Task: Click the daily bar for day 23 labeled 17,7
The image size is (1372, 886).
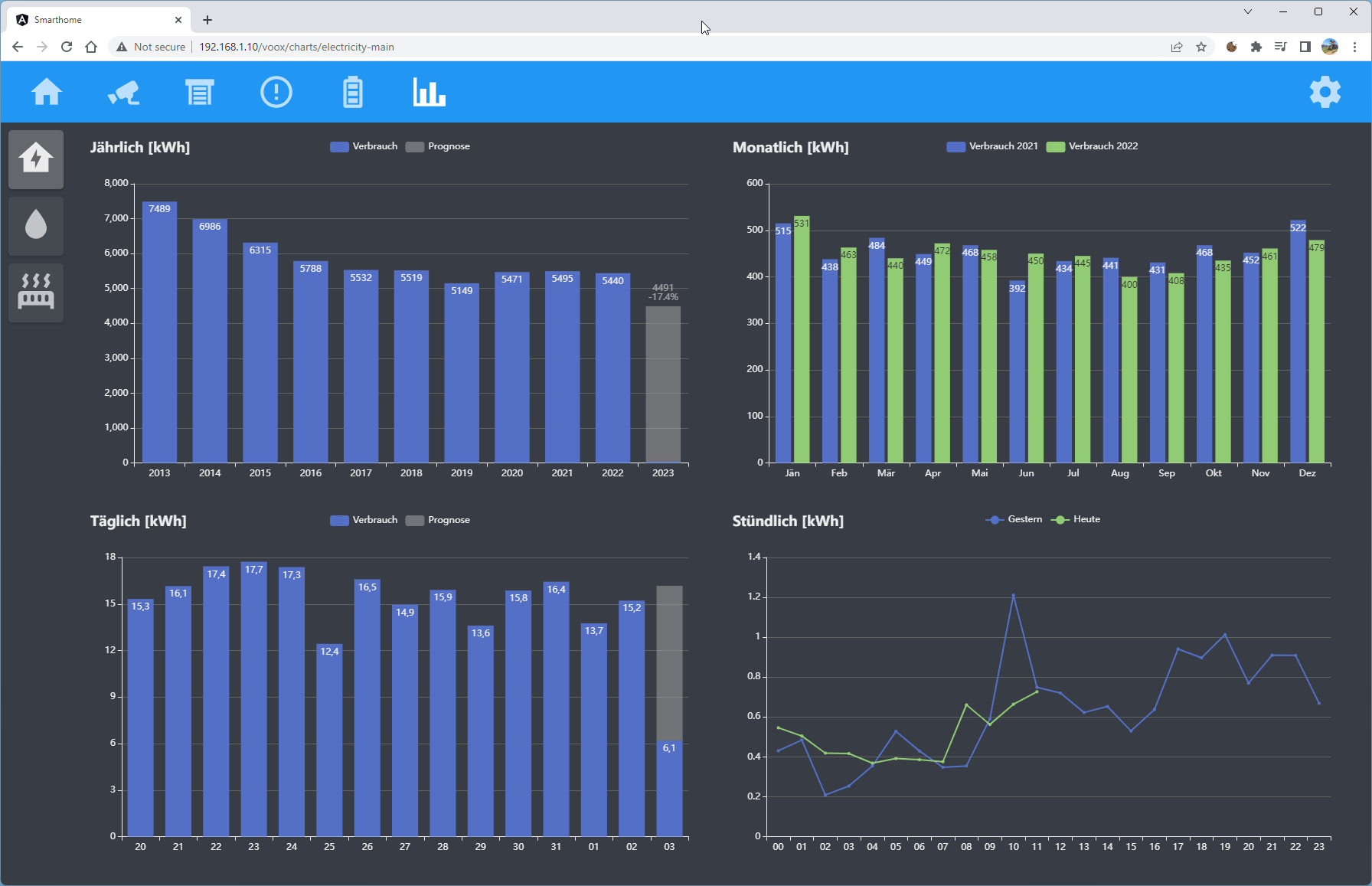Action: [254, 699]
